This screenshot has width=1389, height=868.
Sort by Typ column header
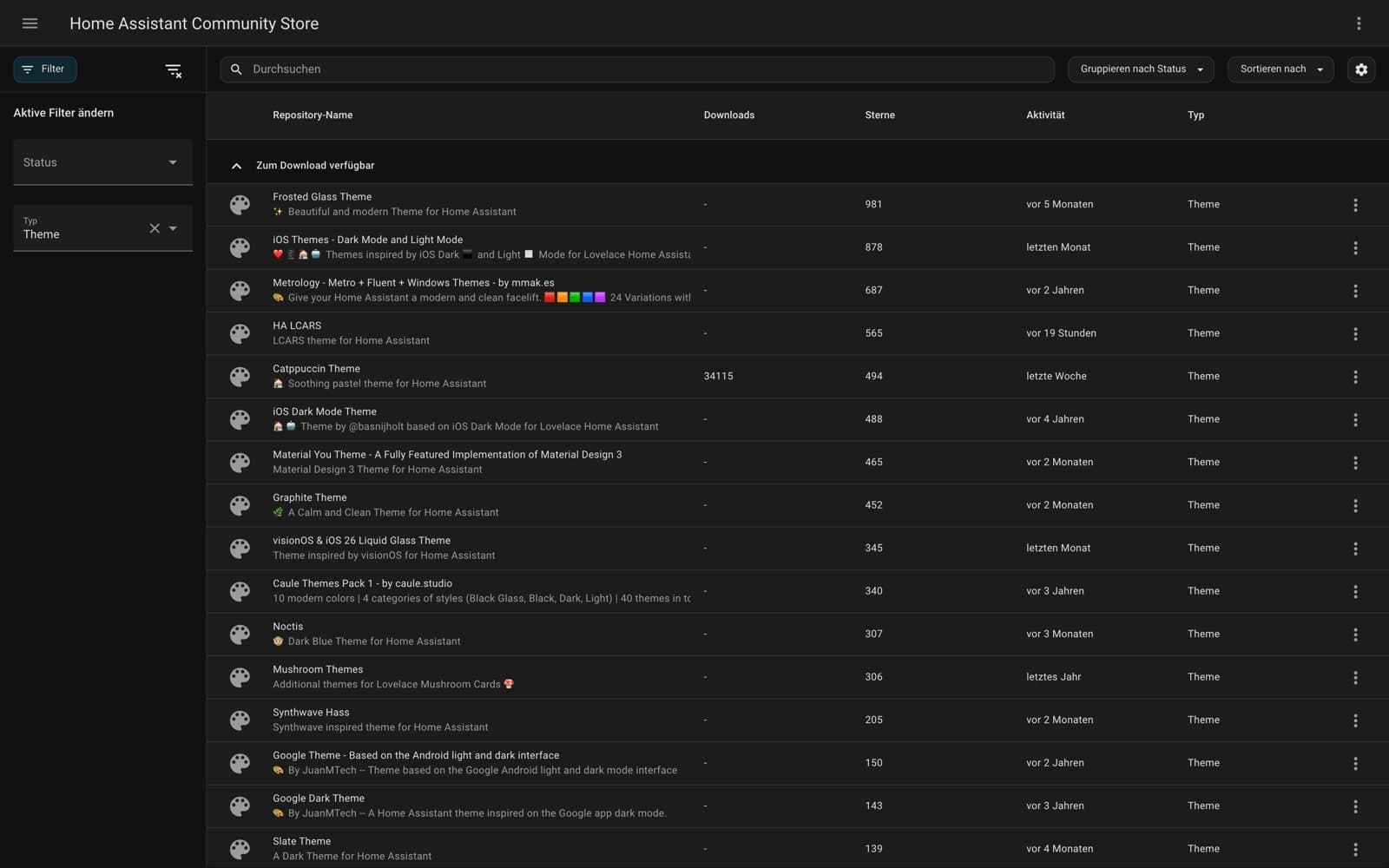pos(1195,115)
